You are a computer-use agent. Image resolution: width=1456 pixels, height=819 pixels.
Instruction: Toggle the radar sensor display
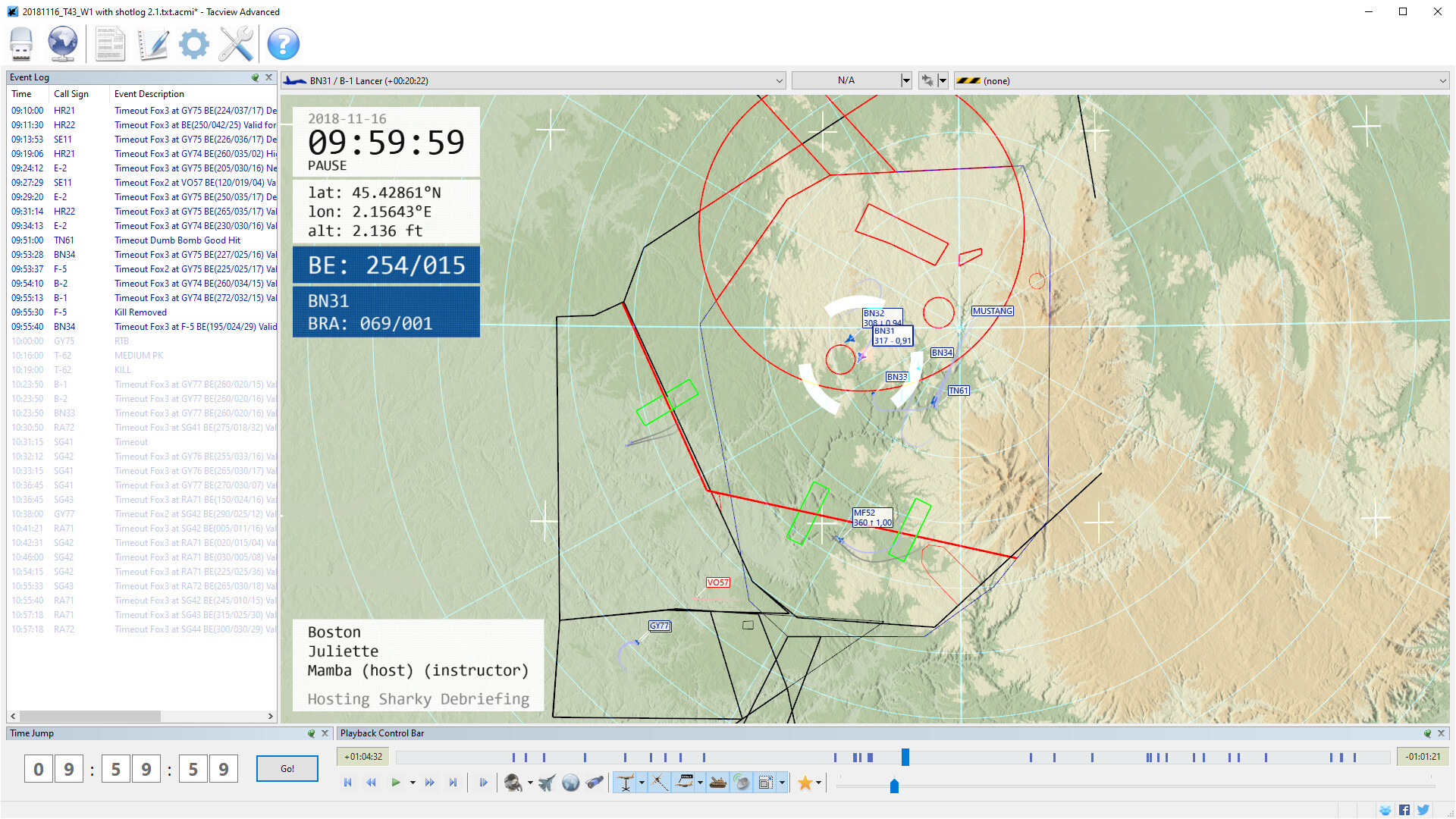tap(740, 782)
